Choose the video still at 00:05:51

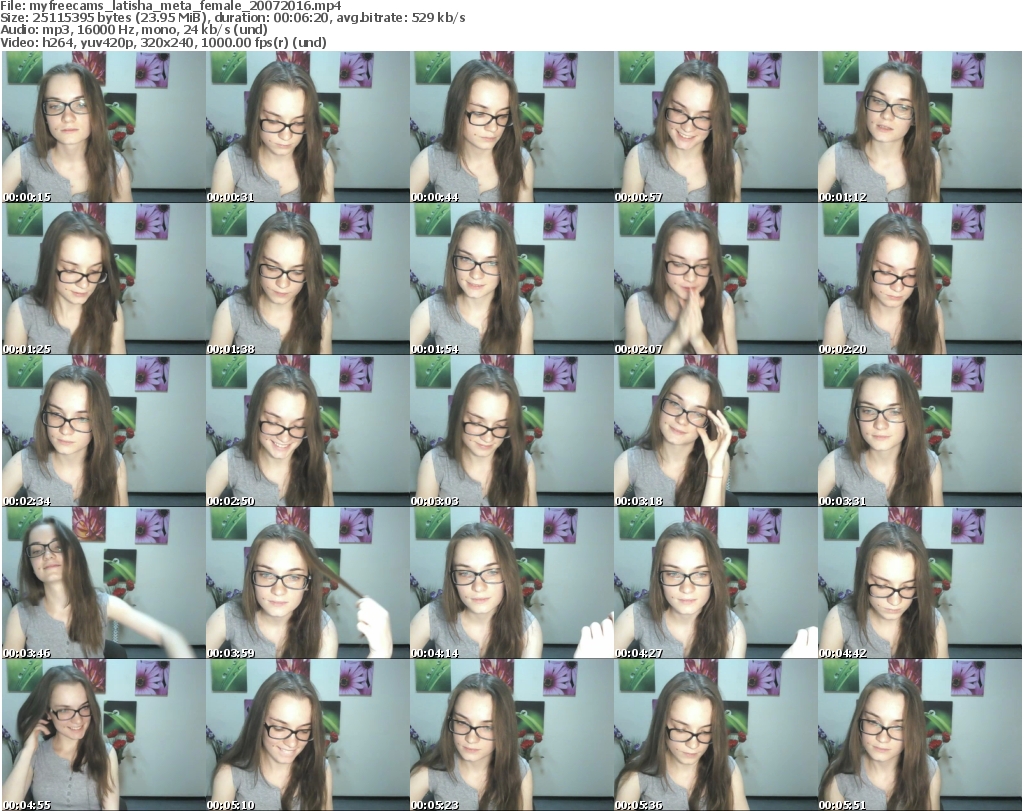click(920, 735)
